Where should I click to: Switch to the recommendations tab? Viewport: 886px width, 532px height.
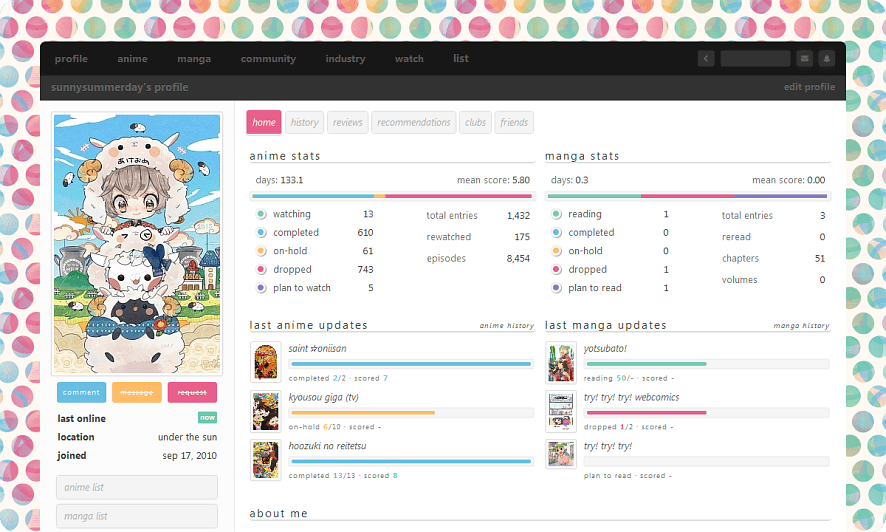[413, 123]
